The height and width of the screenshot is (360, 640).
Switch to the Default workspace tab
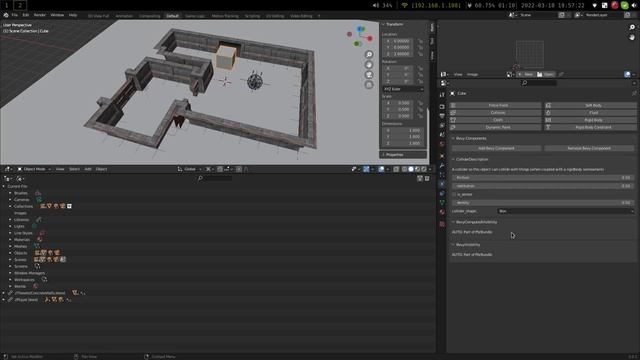[172, 16]
